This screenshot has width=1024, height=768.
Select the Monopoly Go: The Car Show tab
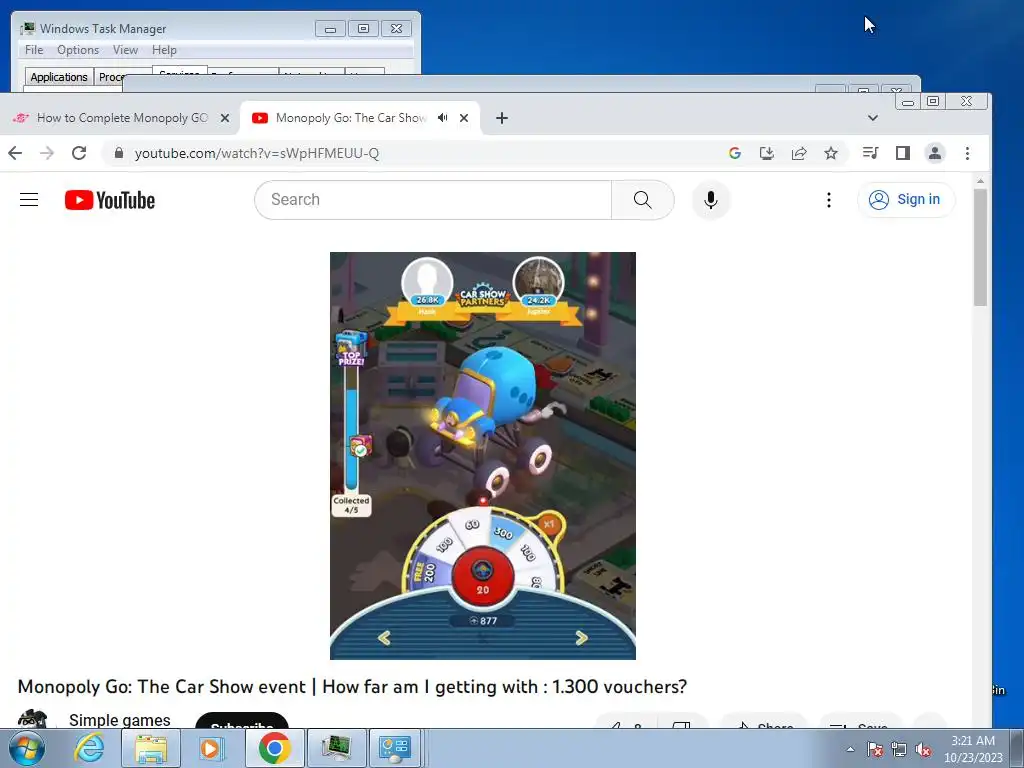tap(351, 118)
